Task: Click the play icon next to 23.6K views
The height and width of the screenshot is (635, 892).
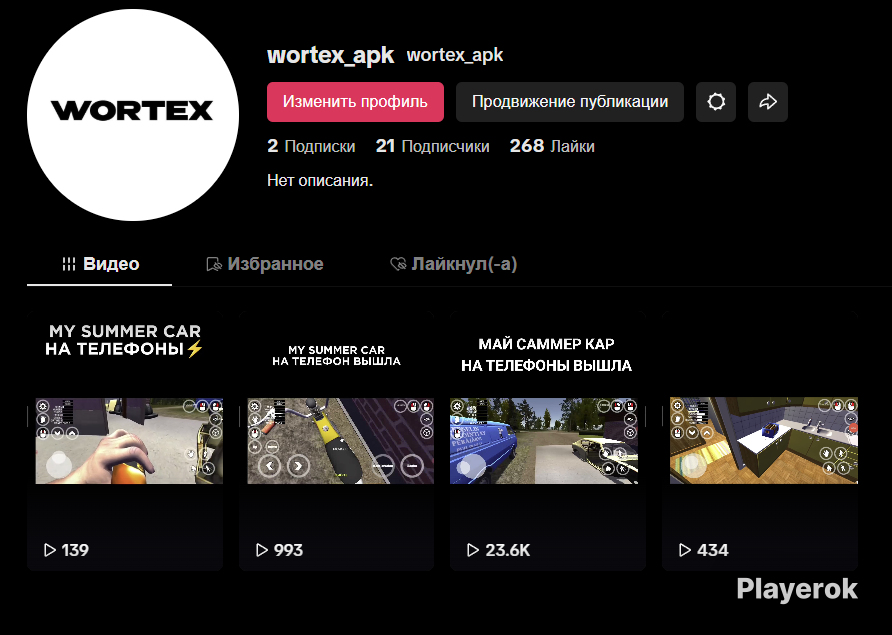Action: pyautogui.click(x=473, y=550)
